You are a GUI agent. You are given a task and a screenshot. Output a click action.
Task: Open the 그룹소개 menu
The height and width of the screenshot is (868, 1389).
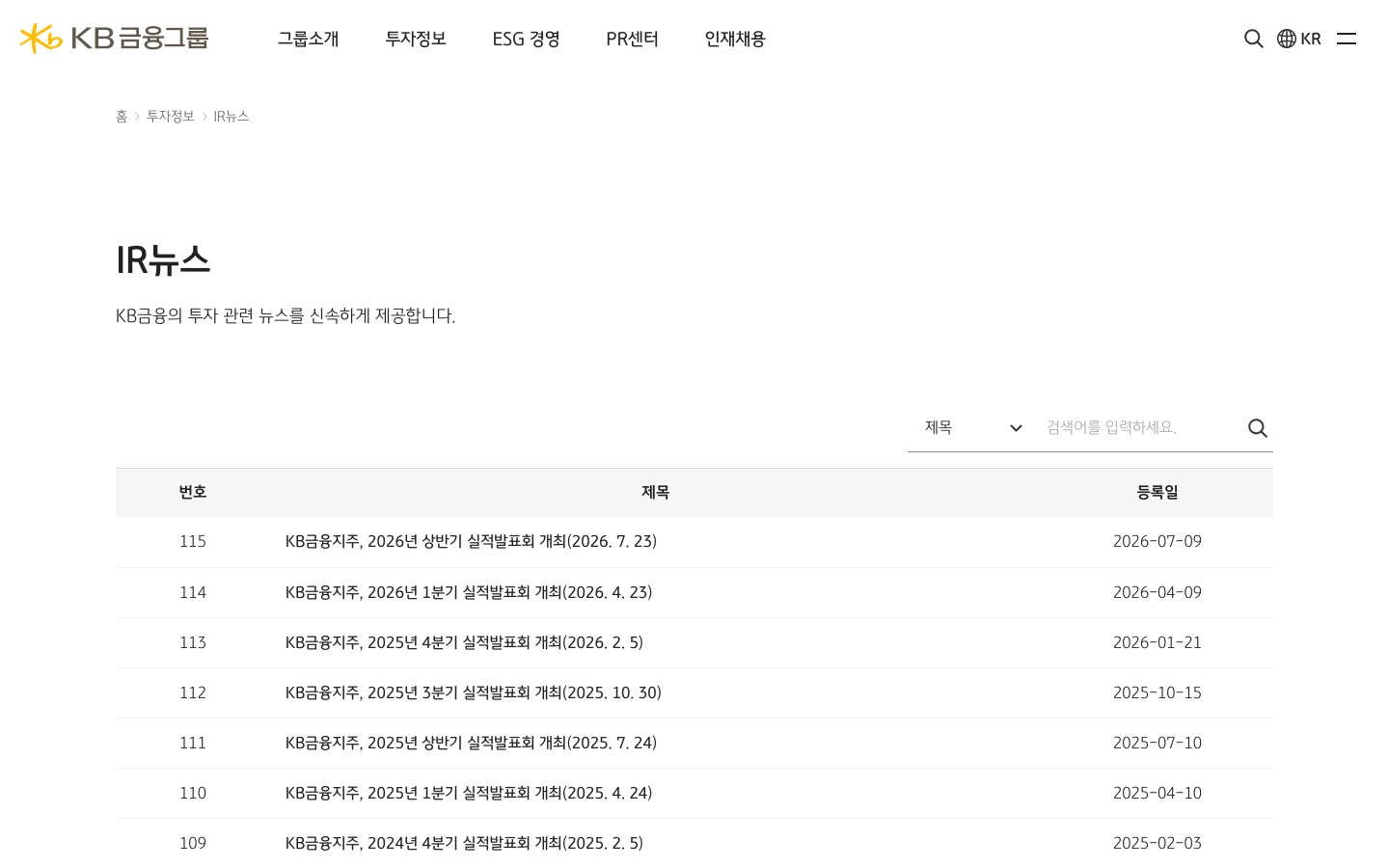click(x=308, y=39)
